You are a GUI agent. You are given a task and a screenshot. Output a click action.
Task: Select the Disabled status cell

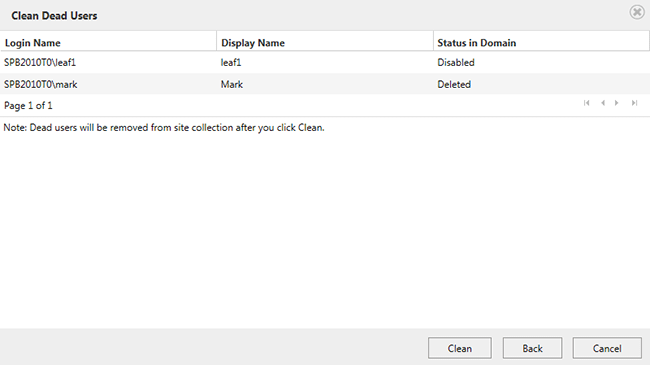point(456,62)
